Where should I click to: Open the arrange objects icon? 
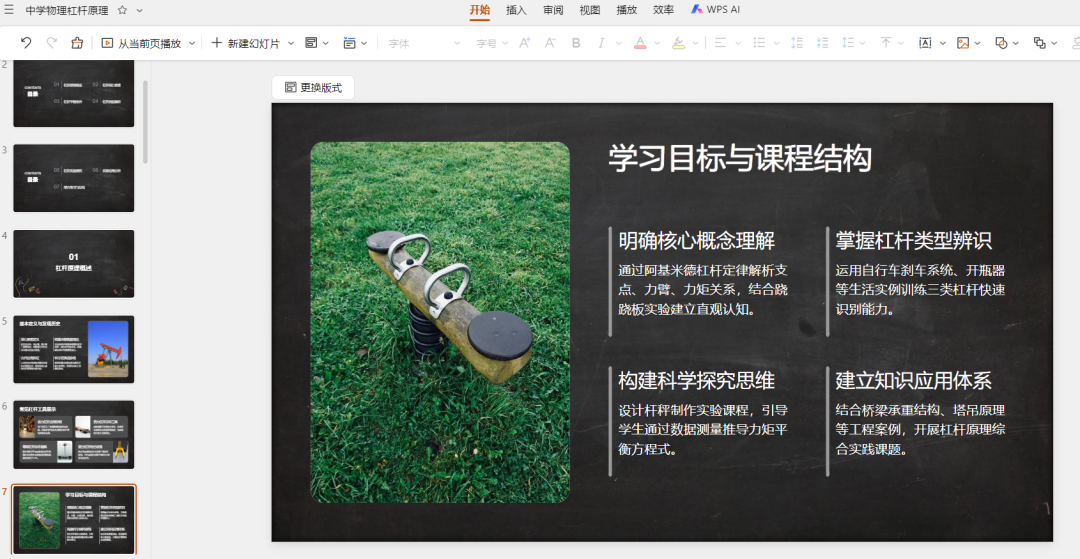coord(1039,43)
